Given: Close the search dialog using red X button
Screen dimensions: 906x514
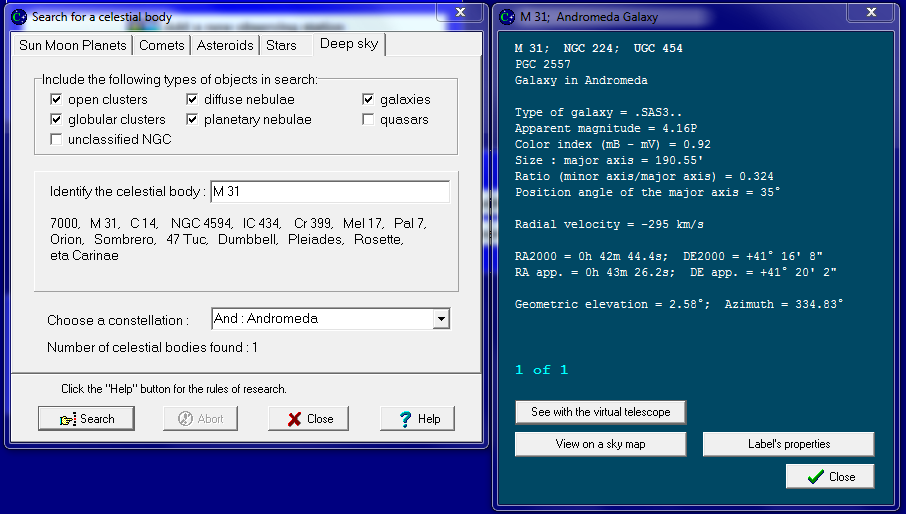Looking at the screenshot, I should click(x=309, y=419).
